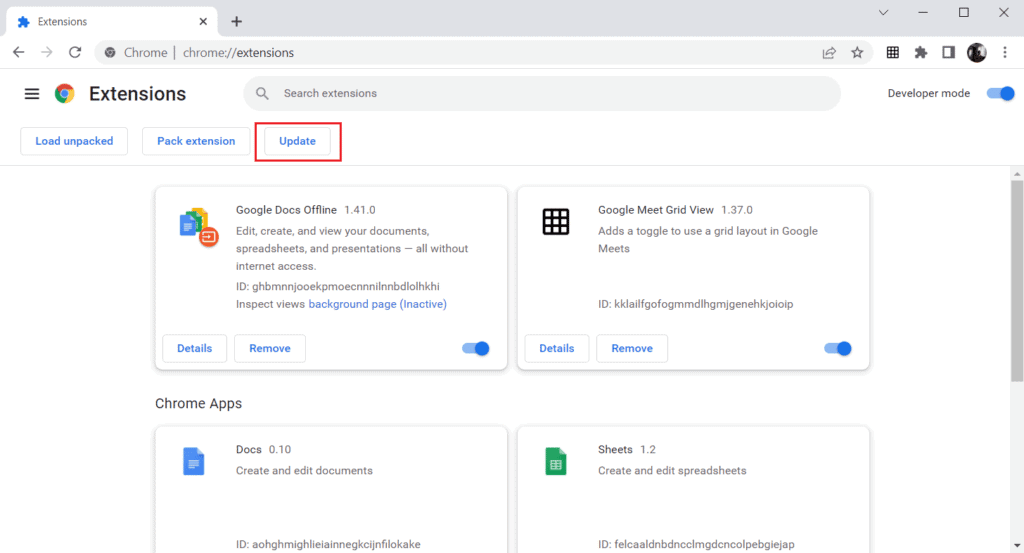Select the Extensions browser tab
1024x553 pixels.
(x=111, y=22)
